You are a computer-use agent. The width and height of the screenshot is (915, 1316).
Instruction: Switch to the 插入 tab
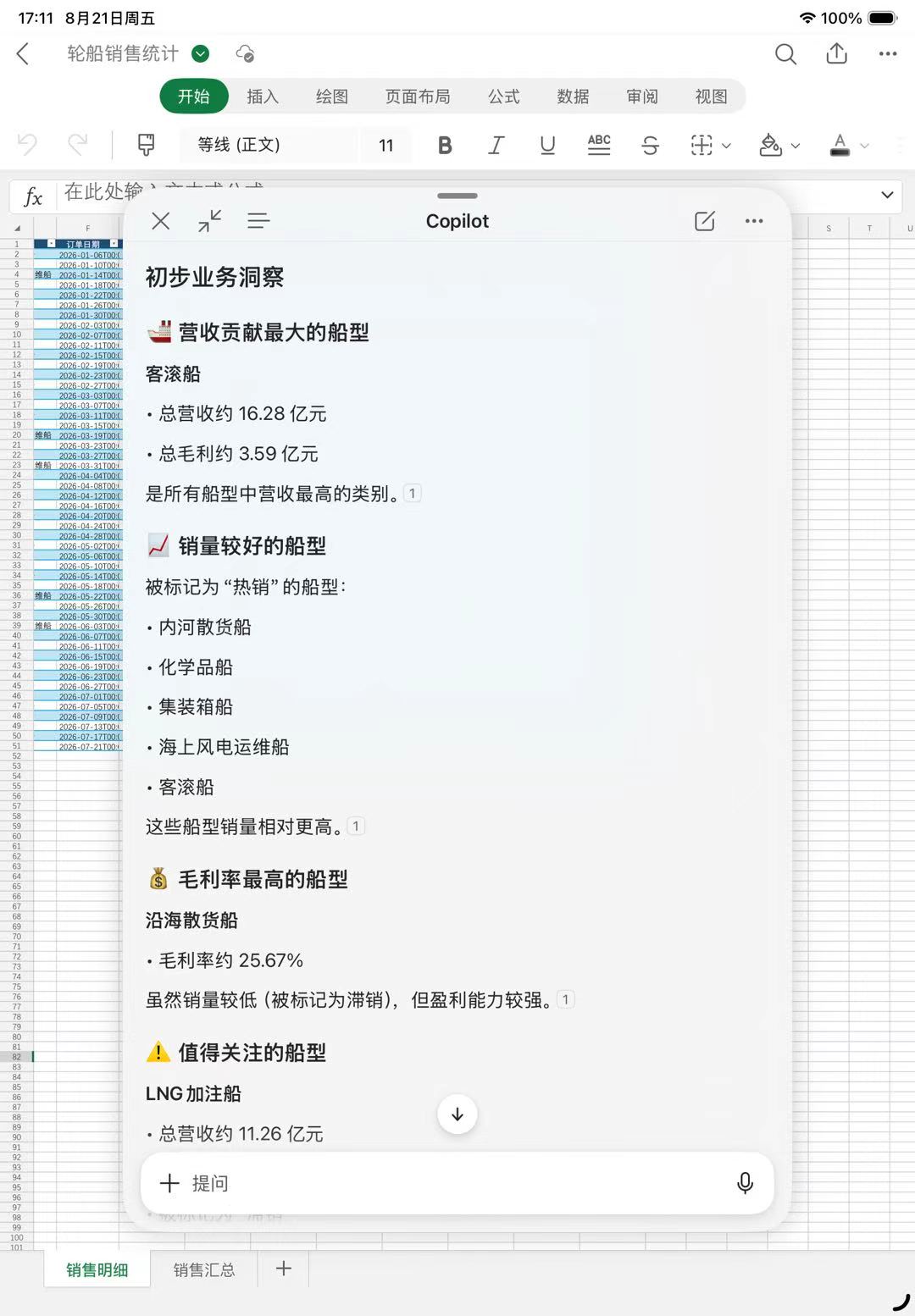coord(263,97)
